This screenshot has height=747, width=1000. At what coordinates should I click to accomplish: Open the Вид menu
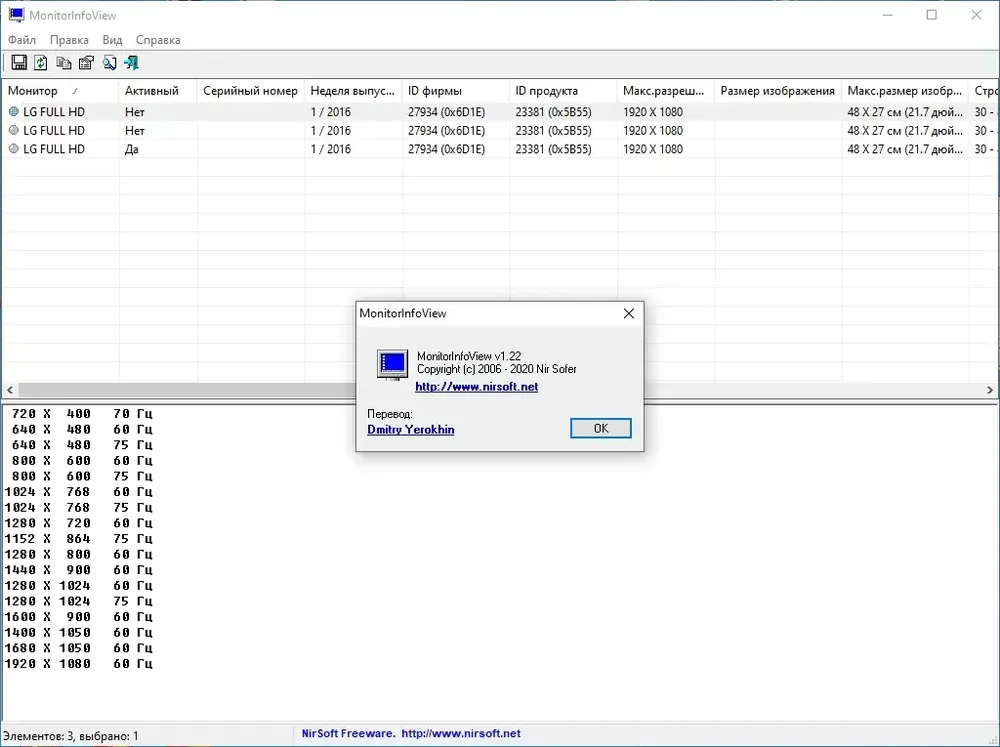112,40
